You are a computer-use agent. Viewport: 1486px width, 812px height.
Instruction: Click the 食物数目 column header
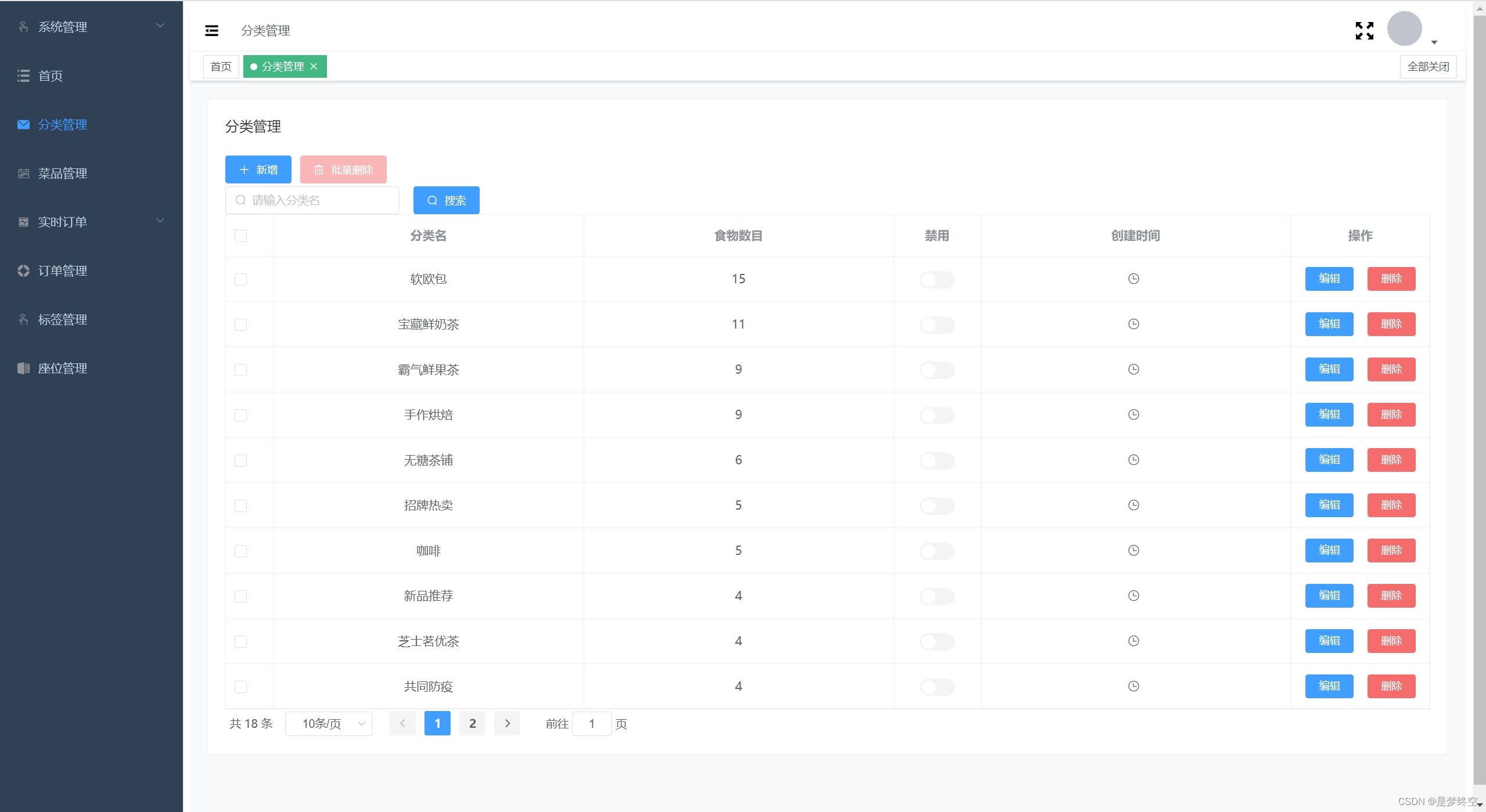pos(738,236)
